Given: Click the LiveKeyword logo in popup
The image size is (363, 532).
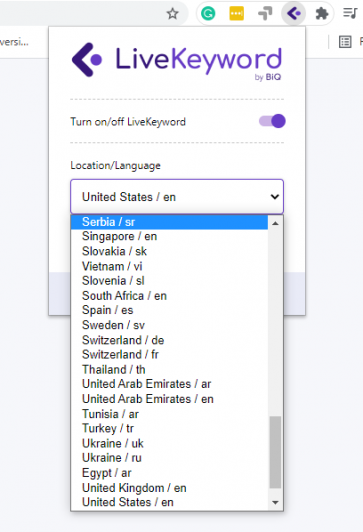Looking at the screenshot, I should pos(176,61).
